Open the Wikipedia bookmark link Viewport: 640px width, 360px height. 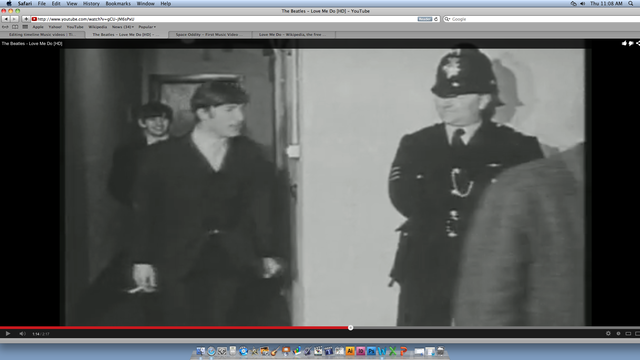(98, 27)
